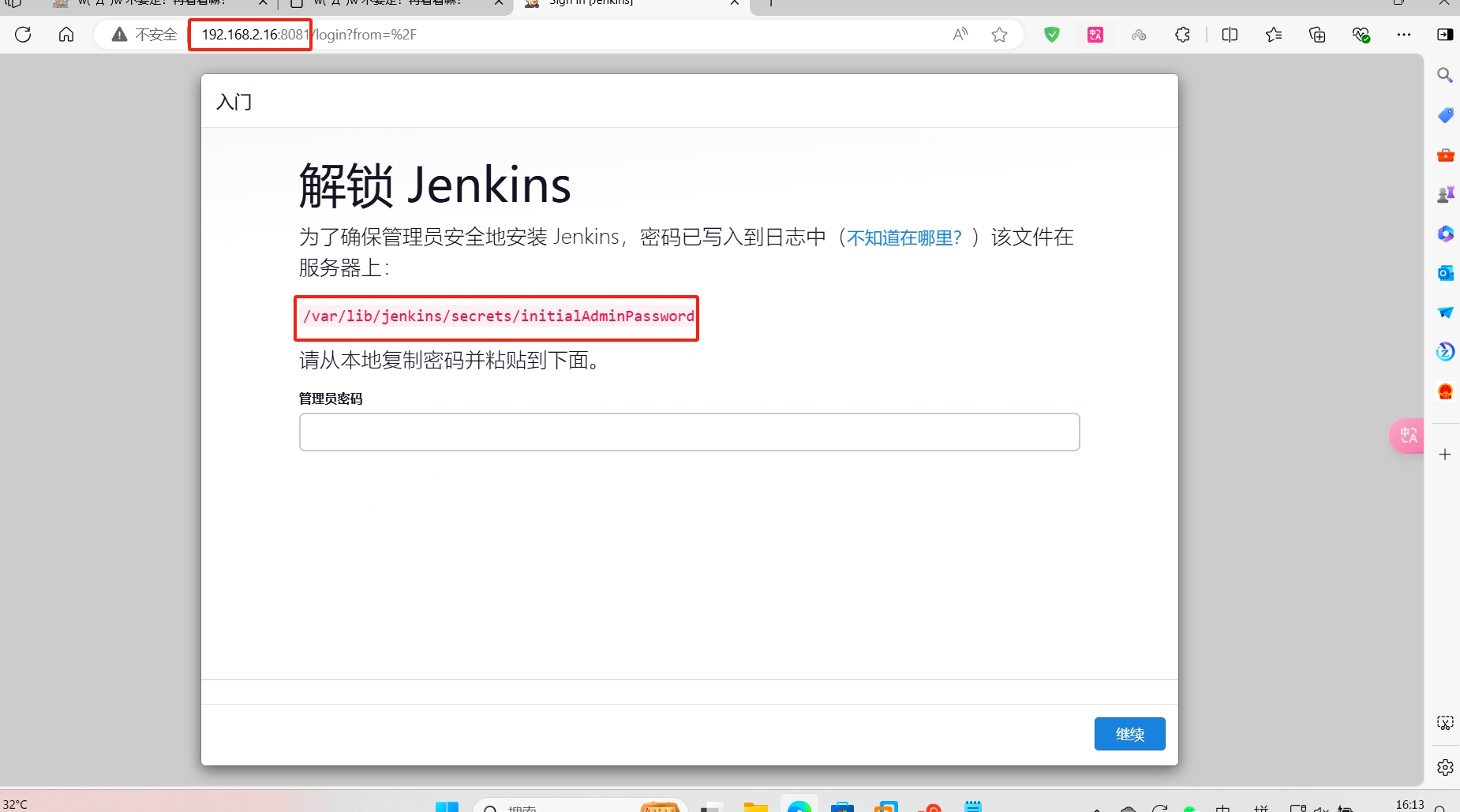Open sidebar Games chess icon

click(1445, 194)
